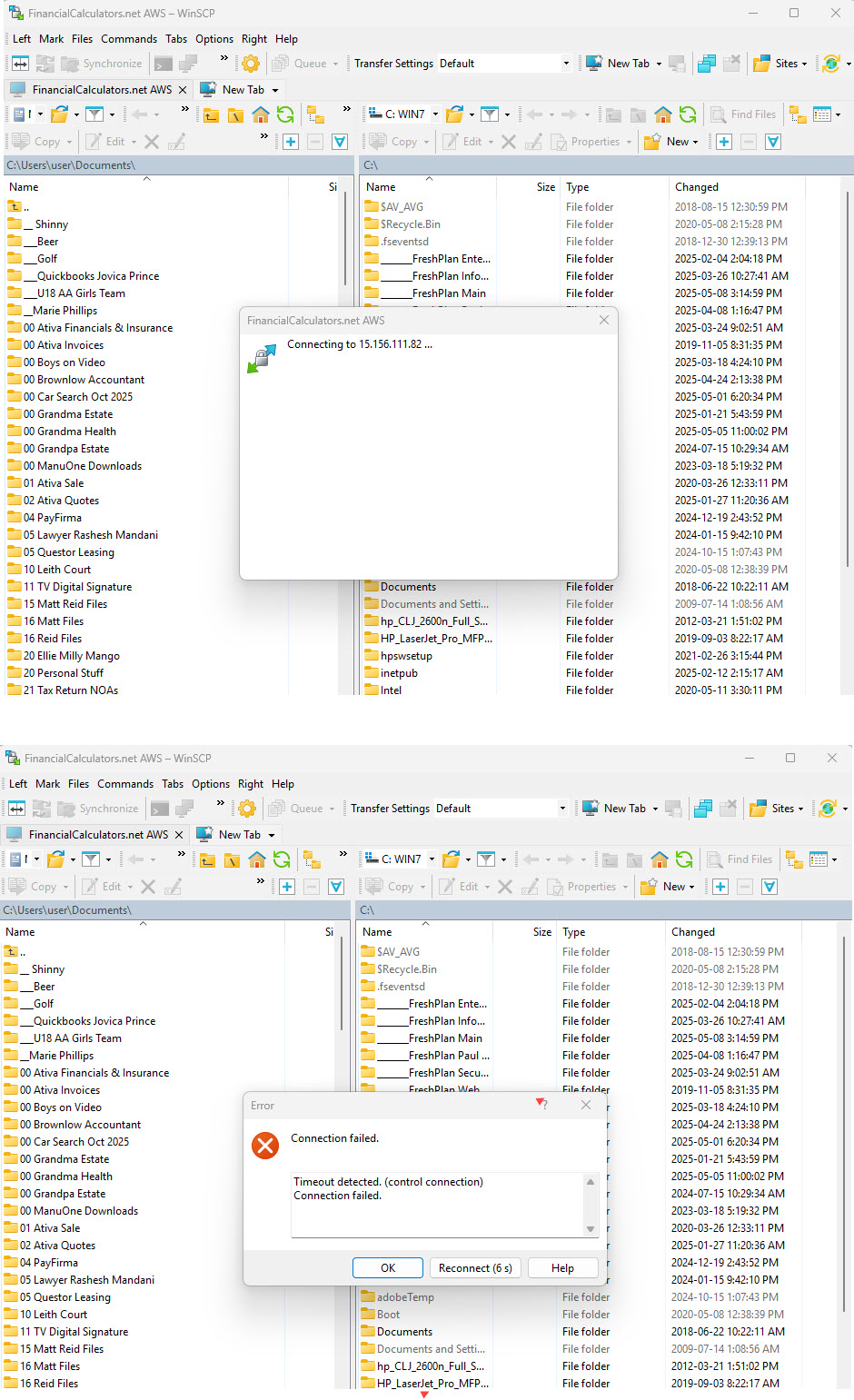
Task: Click the Find Files icon
Action: [743, 114]
